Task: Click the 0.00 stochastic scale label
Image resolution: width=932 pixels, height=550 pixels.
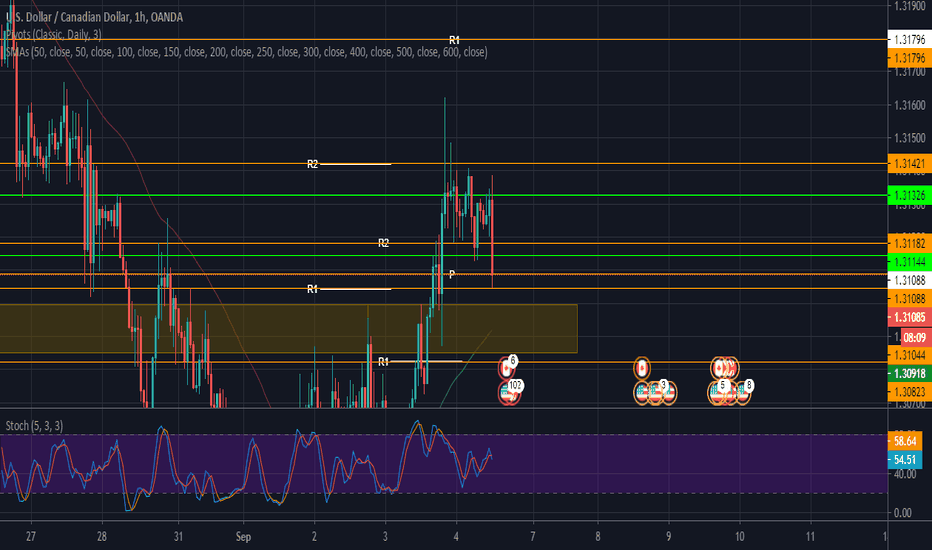Action: coord(902,513)
